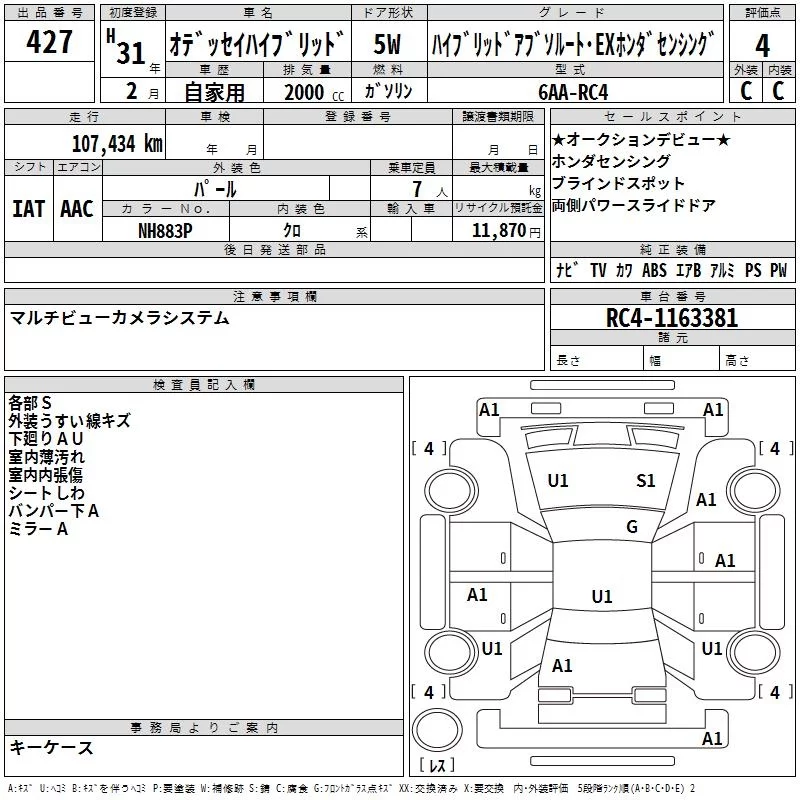Click the ★オークションデビュー★ sales point
This screenshot has width=800, height=800.
click(641, 139)
